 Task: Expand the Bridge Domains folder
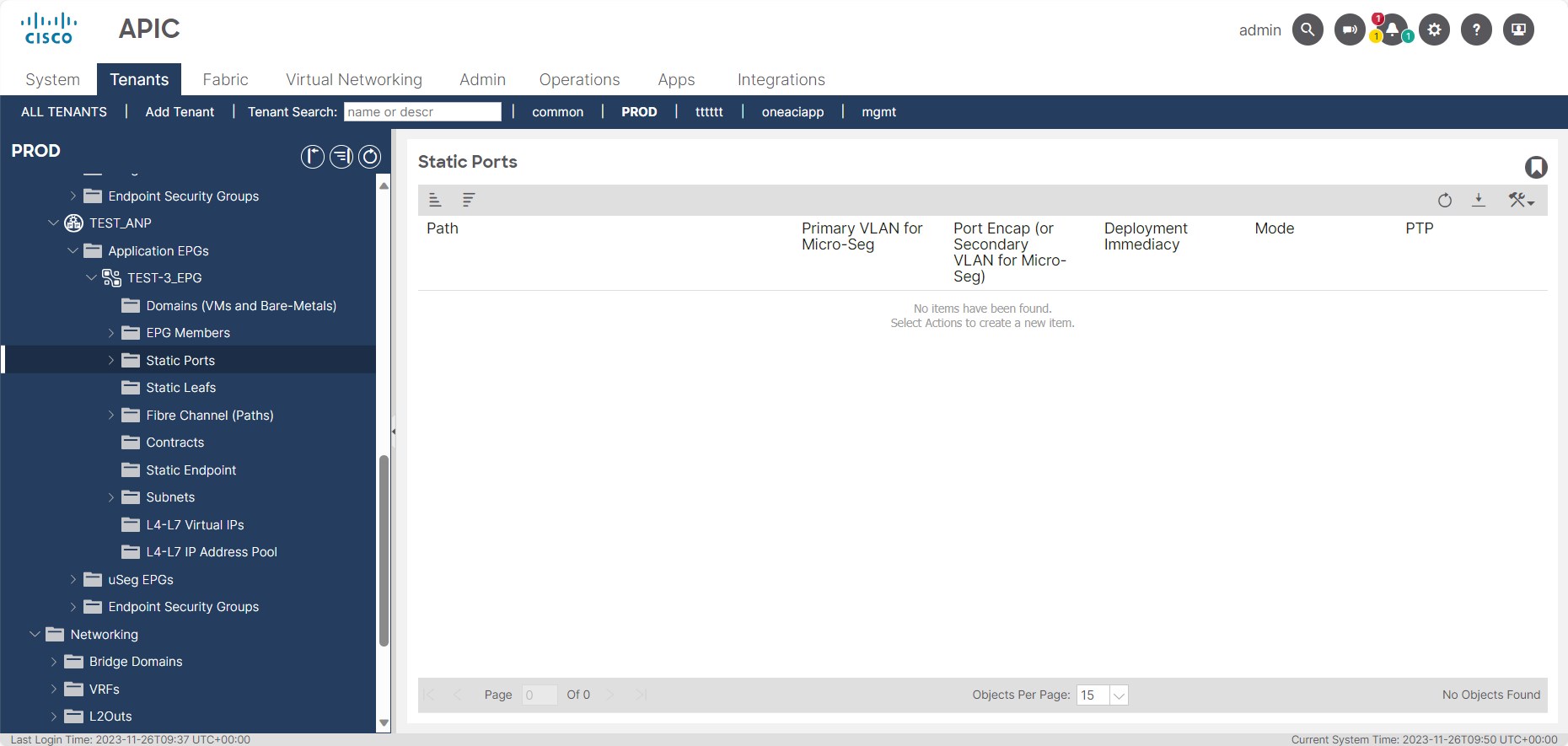point(54,662)
